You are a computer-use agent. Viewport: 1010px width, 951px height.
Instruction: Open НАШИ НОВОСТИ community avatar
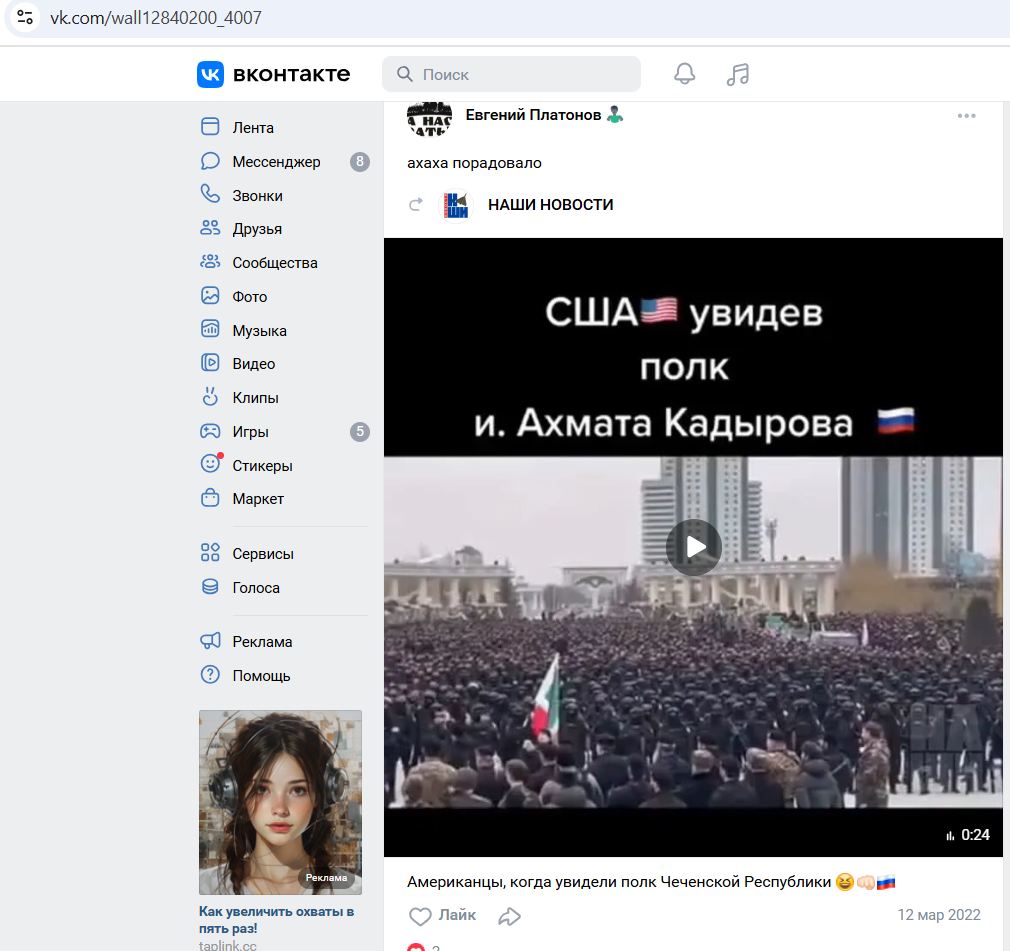coord(456,205)
